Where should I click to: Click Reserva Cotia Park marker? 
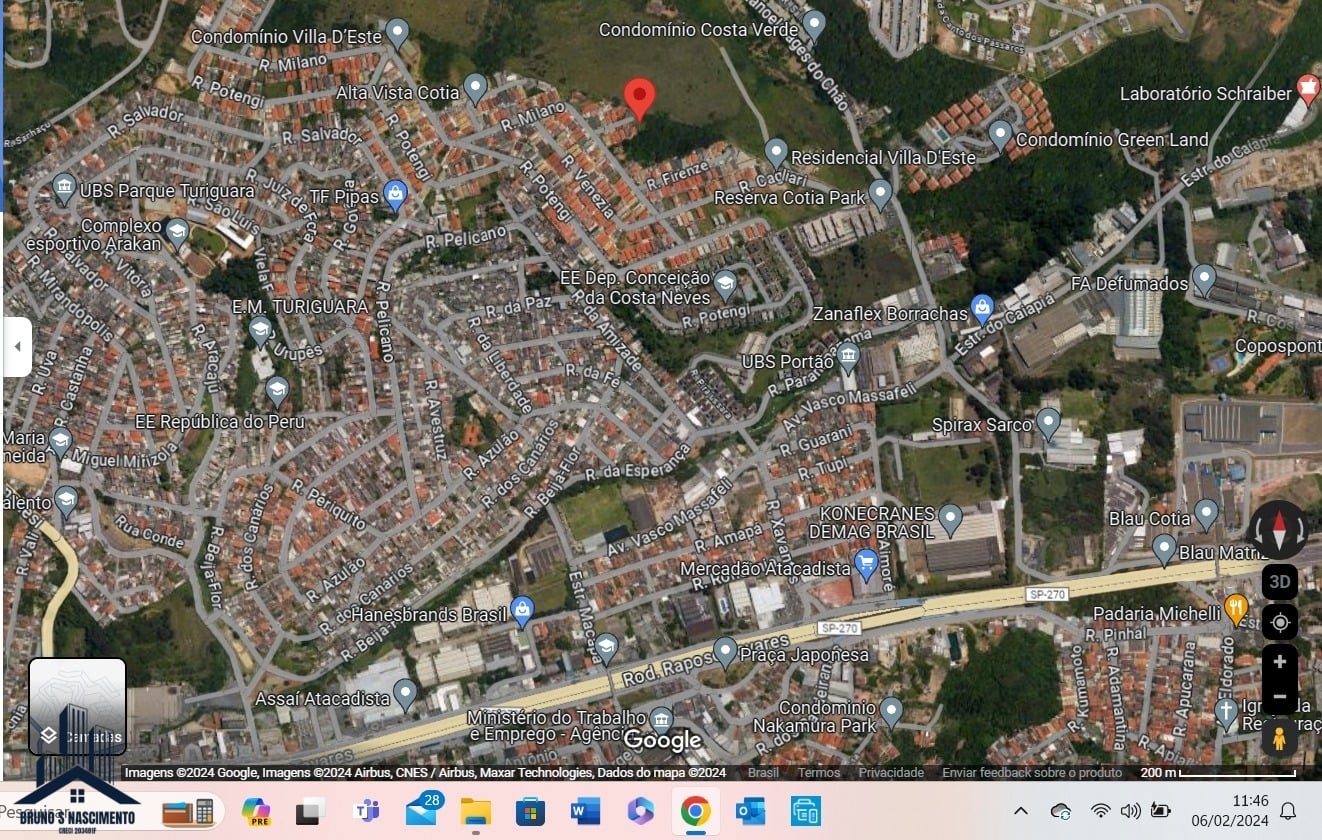pyautogui.click(x=880, y=193)
